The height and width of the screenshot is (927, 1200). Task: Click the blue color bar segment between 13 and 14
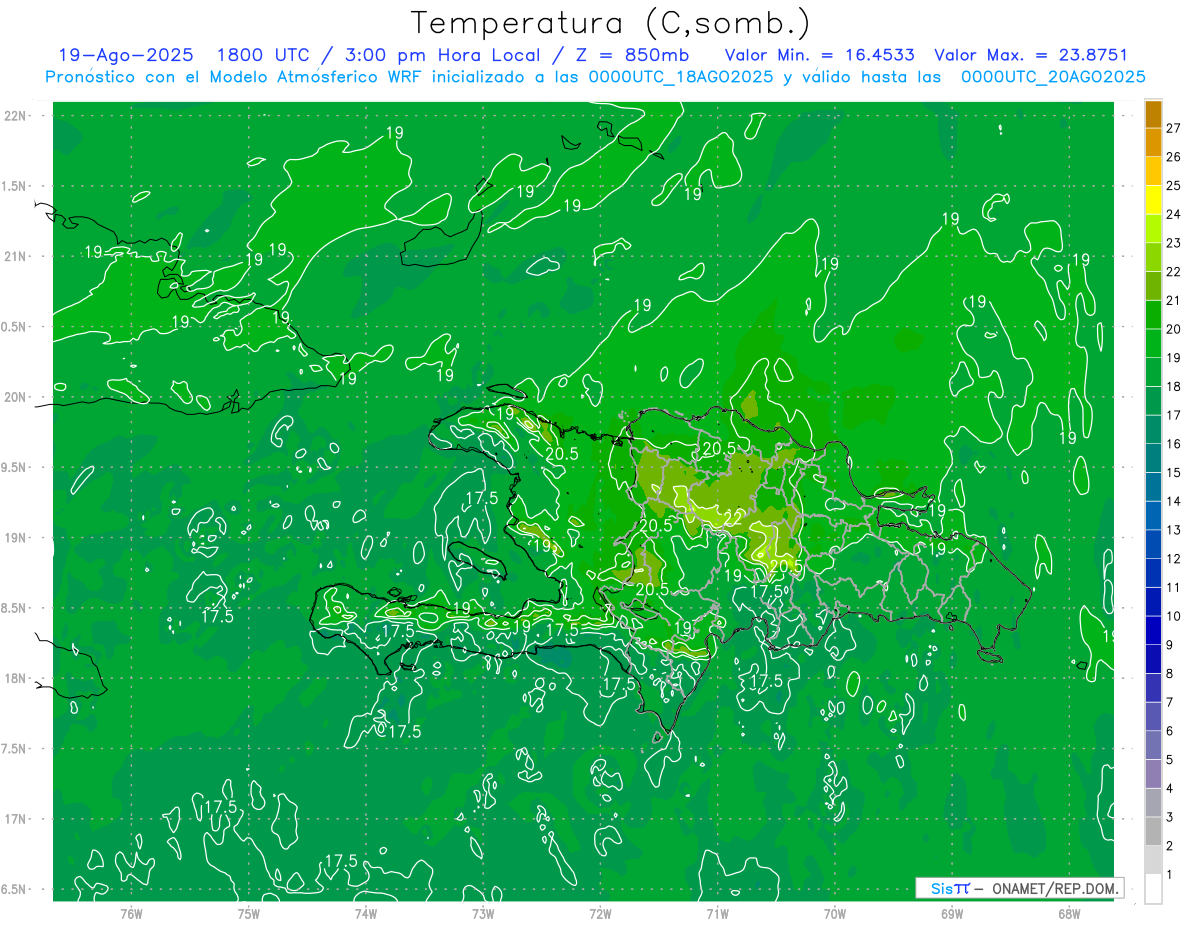click(1153, 516)
